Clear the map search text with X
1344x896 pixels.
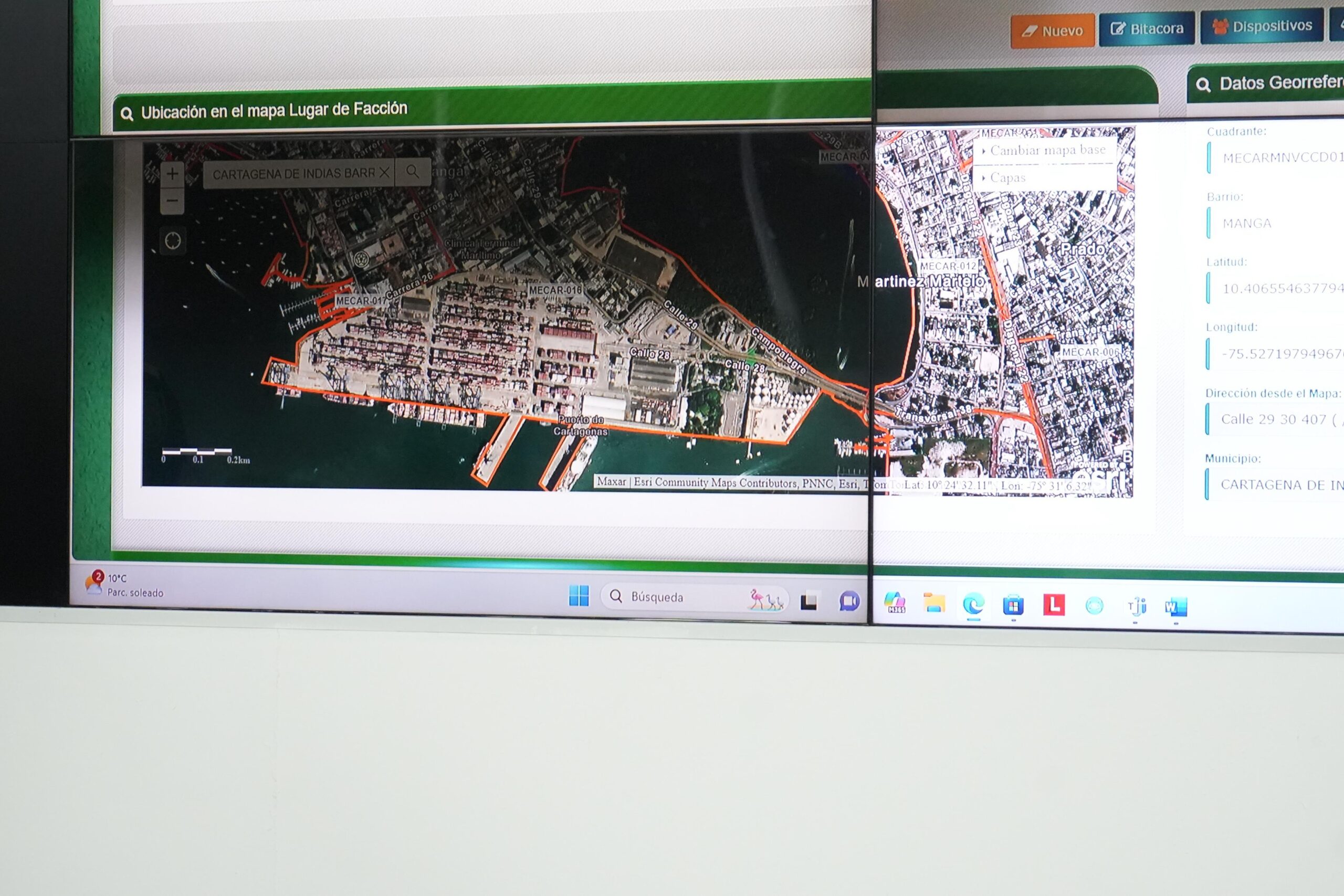(385, 172)
